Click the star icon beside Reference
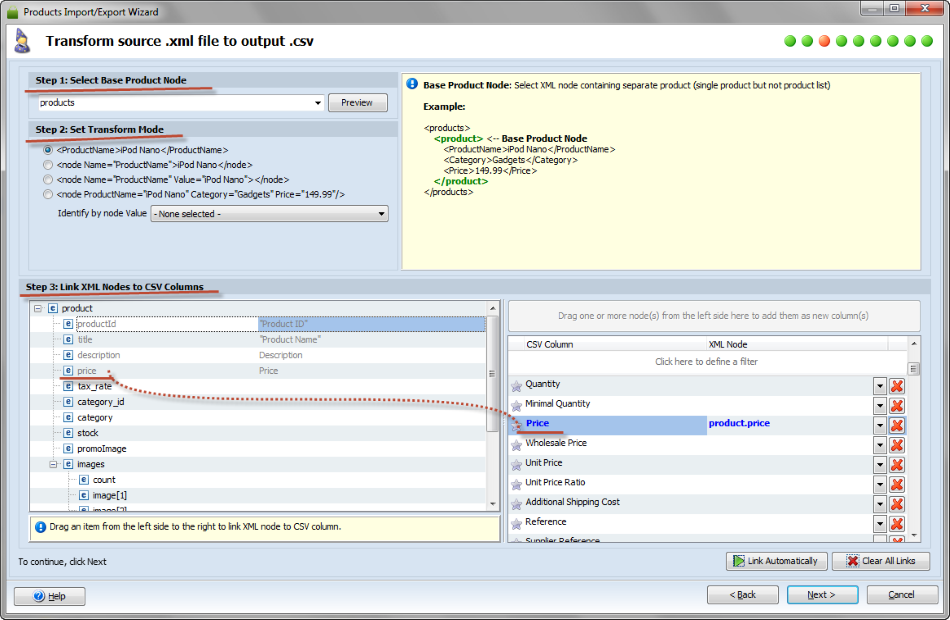950x620 pixels. point(516,524)
